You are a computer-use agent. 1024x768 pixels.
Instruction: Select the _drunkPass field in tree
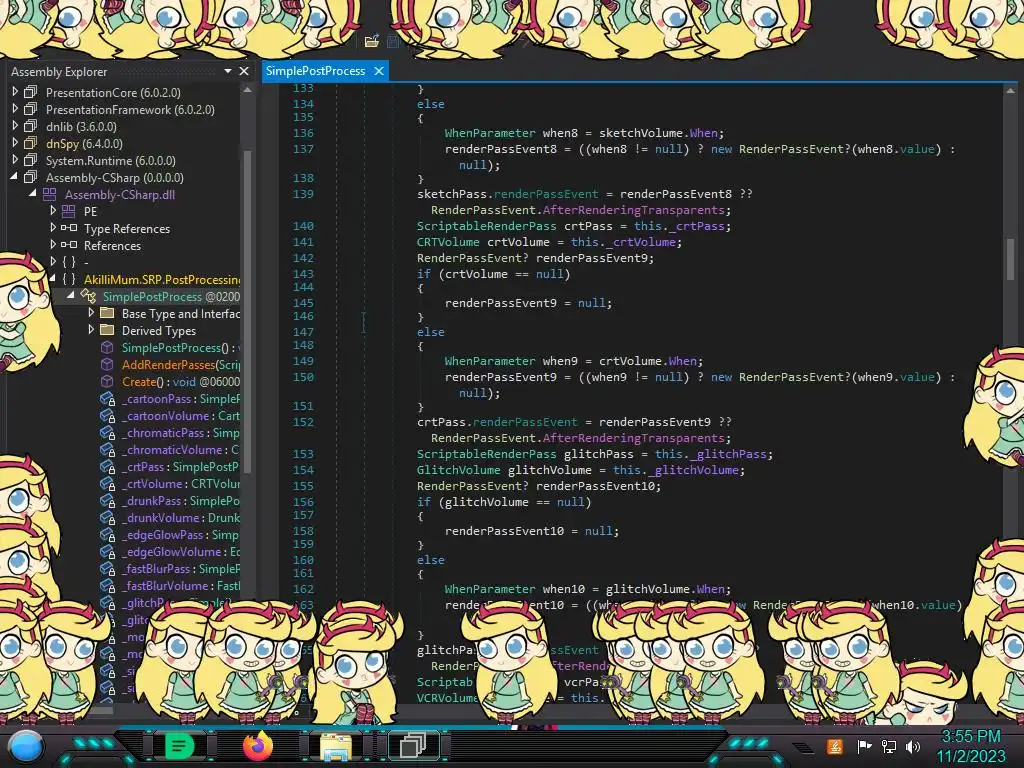tap(180, 501)
